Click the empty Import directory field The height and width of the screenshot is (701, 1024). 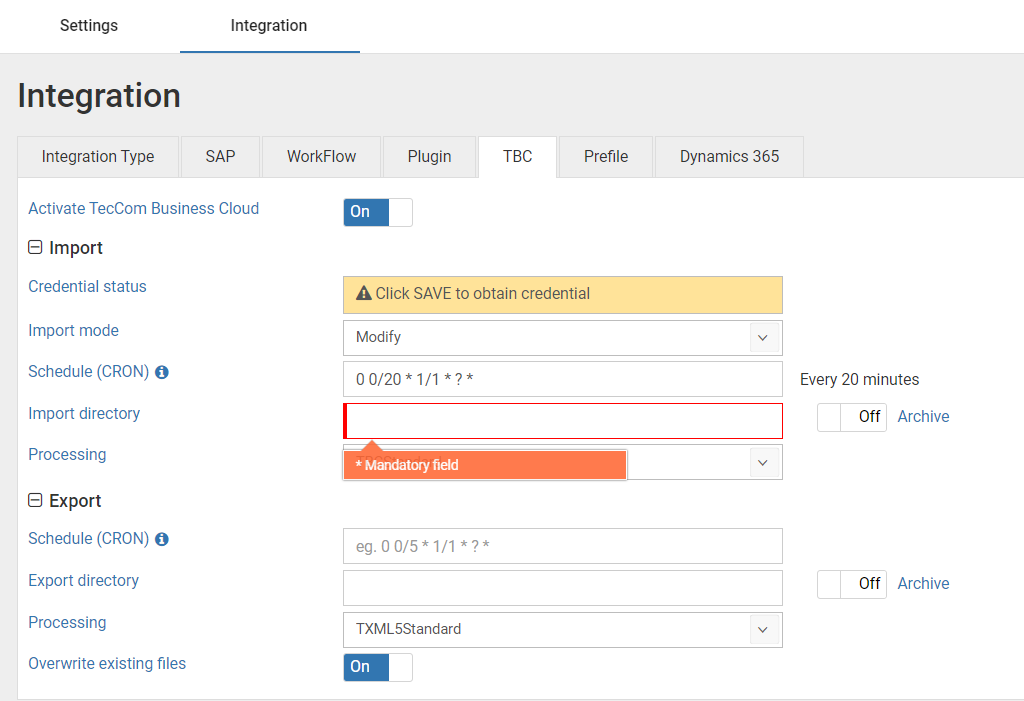tap(562, 421)
